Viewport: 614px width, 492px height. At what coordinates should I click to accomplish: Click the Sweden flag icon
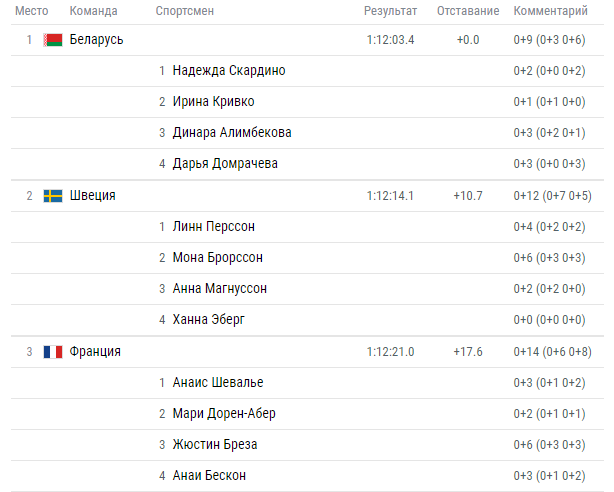click(53, 196)
